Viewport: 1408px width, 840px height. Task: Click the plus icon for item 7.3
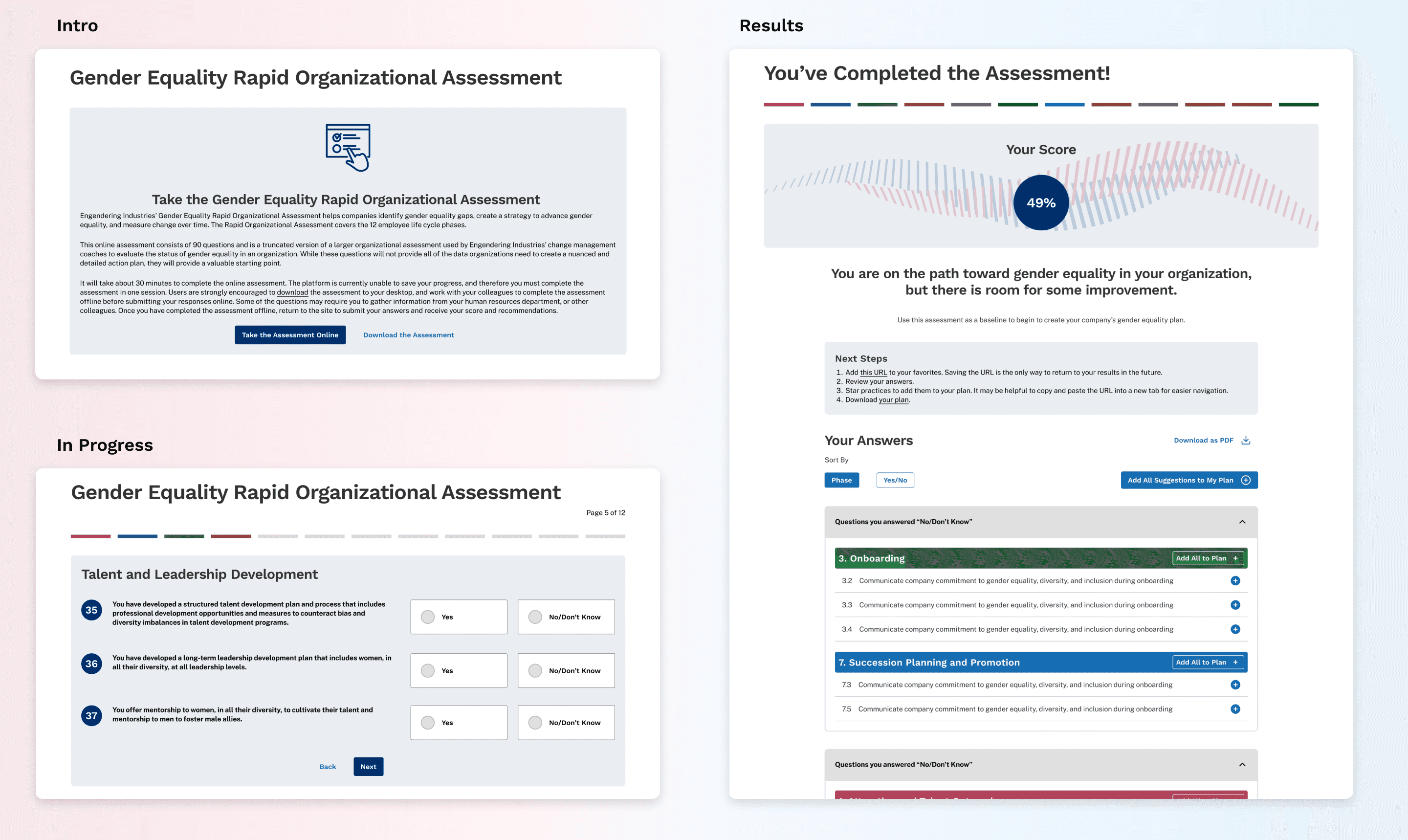point(1235,685)
